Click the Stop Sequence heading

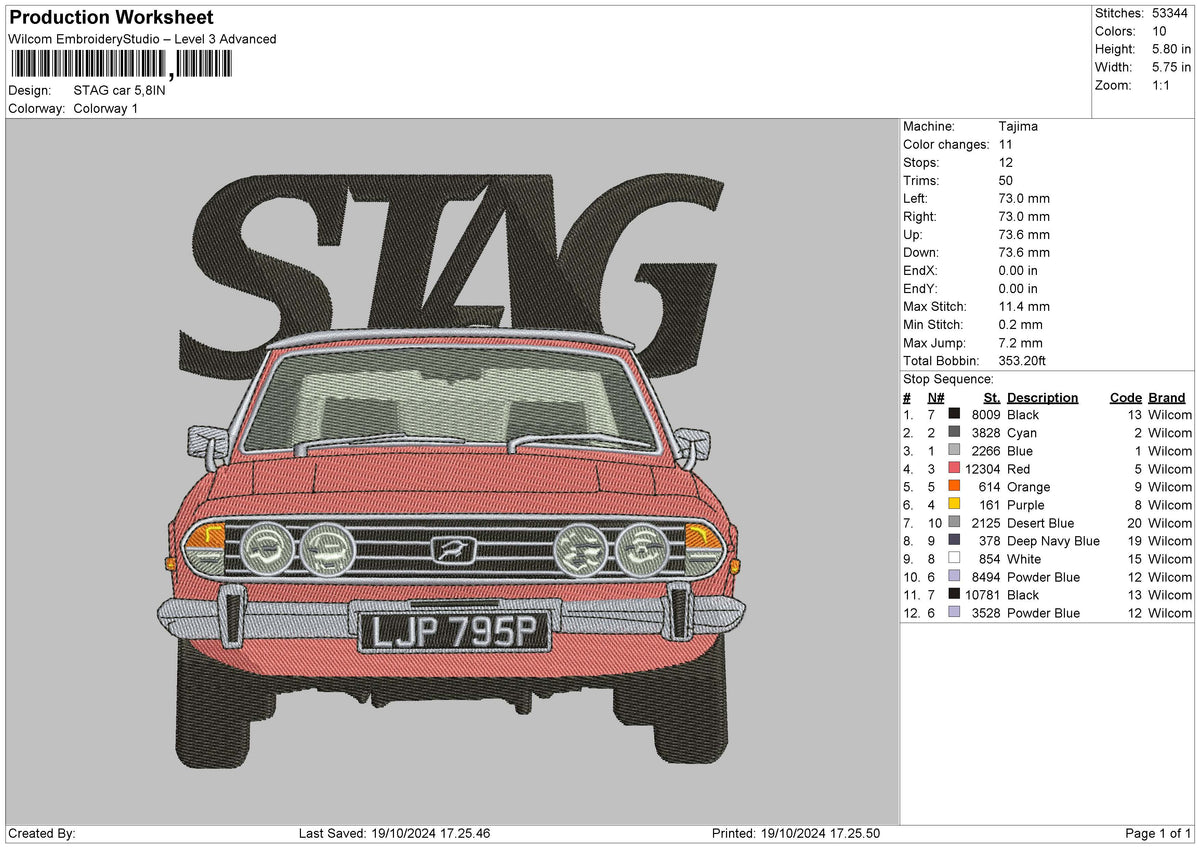tap(948, 379)
